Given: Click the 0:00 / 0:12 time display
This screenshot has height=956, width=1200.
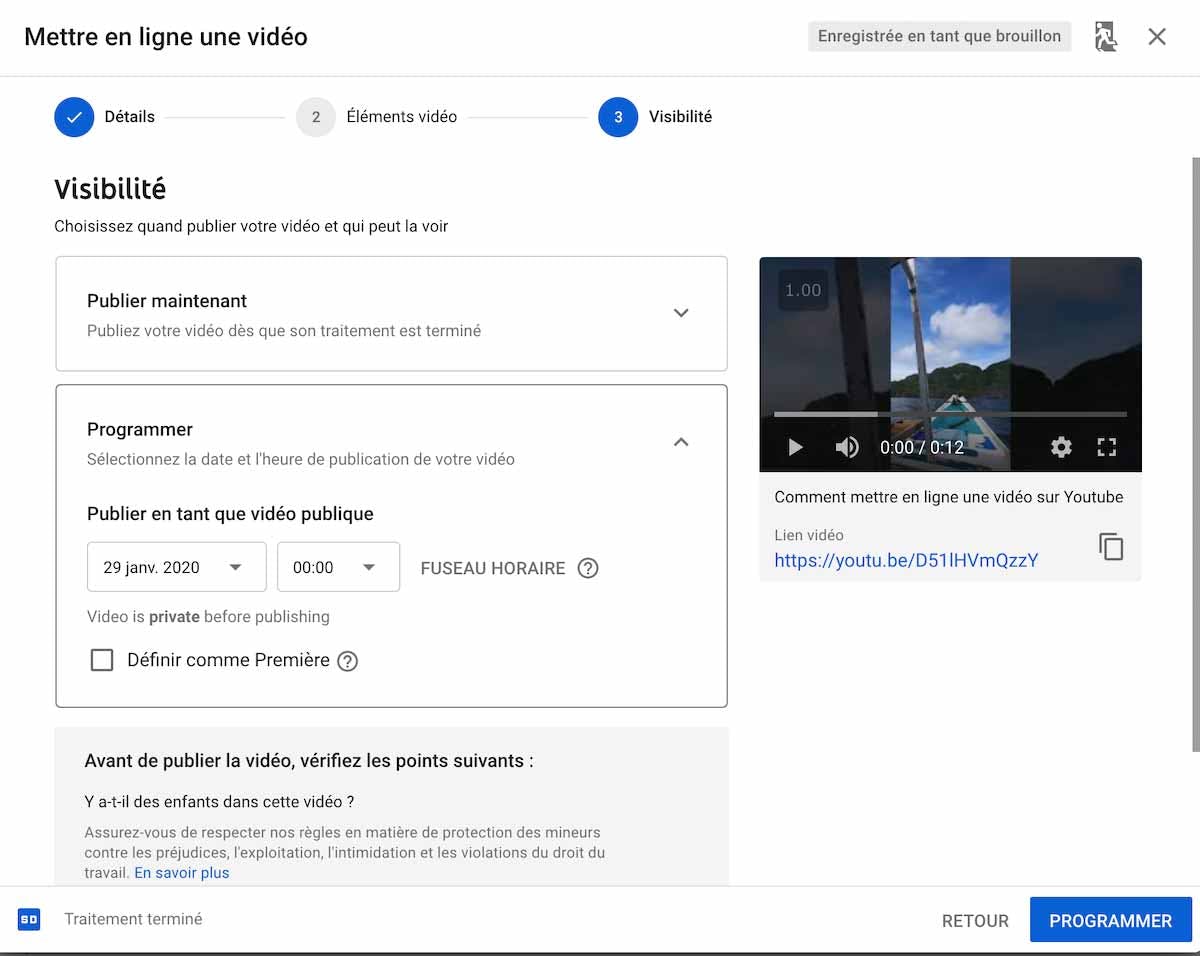Looking at the screenshot, I should pos(922,447).
